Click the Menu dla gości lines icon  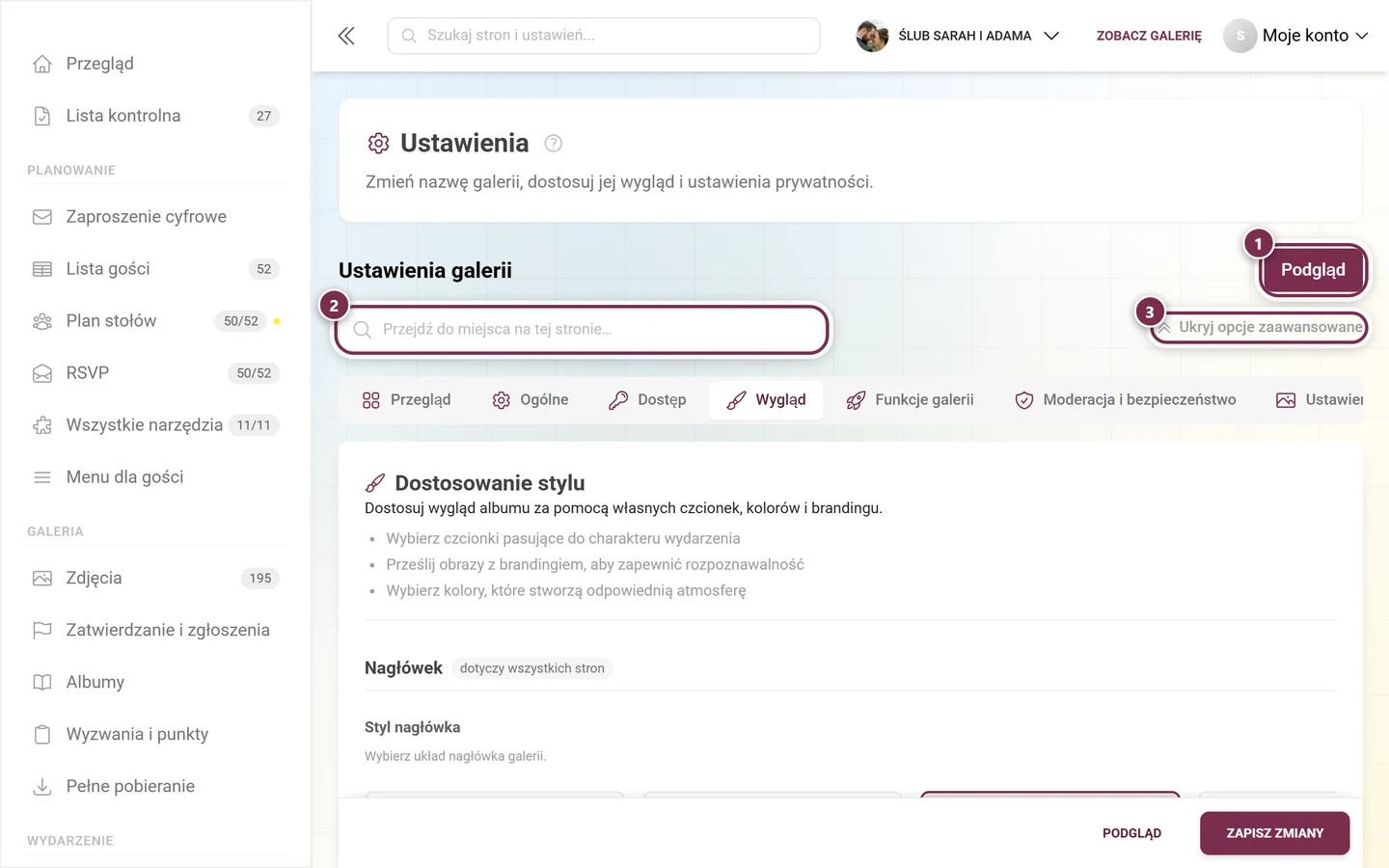(x=42, y=477)
